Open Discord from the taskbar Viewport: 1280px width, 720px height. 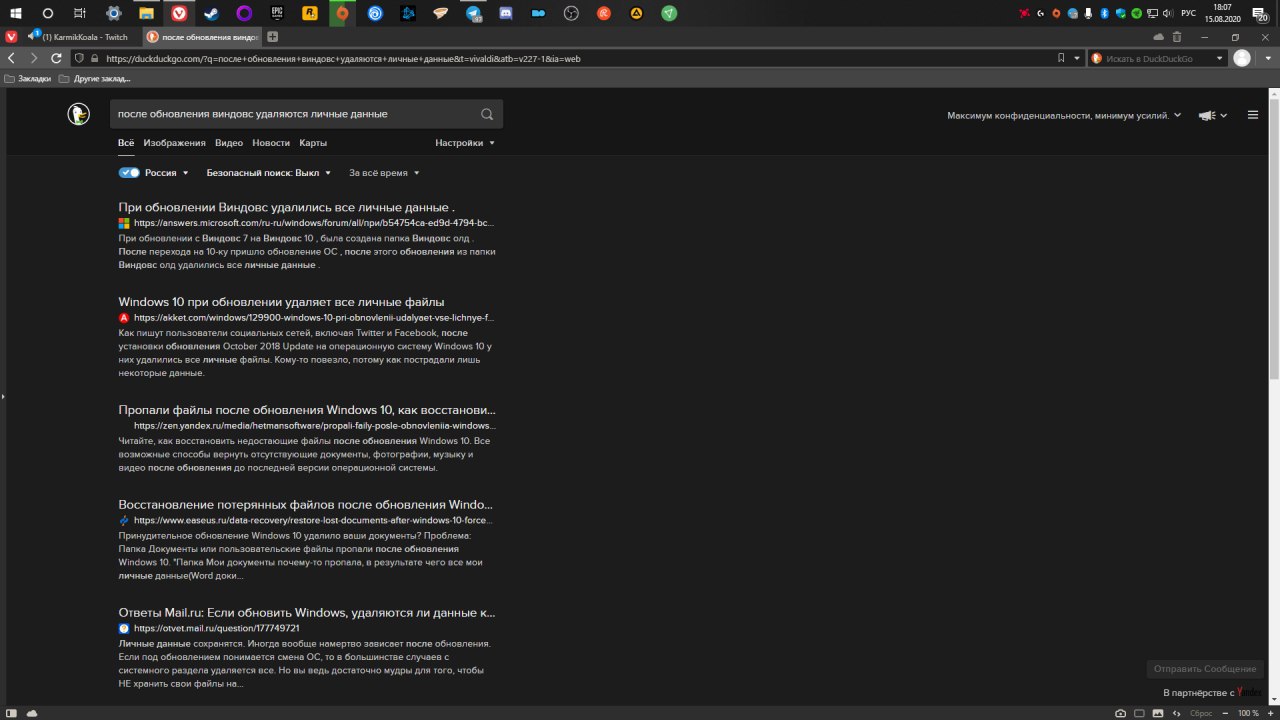pyautogui.click(x=506, y=13)
